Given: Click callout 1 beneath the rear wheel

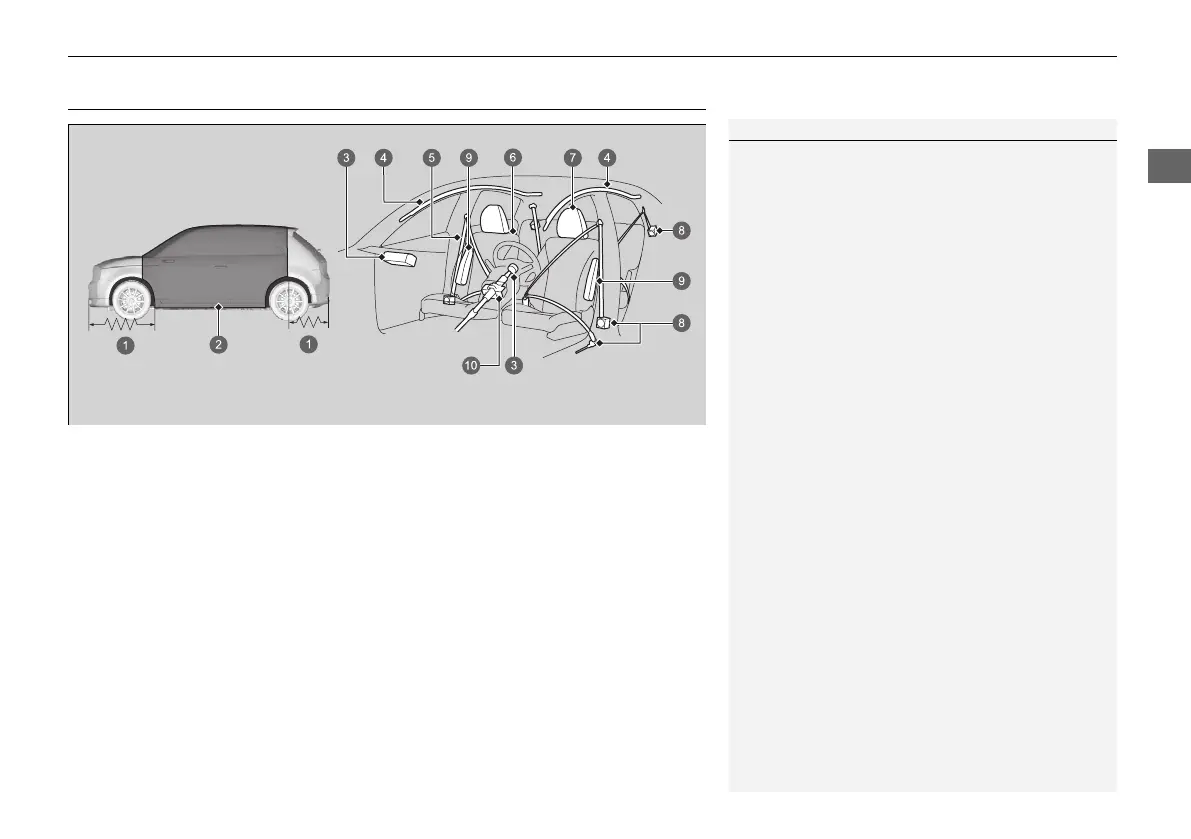Looking at the screenshot, I should (308, 345).
